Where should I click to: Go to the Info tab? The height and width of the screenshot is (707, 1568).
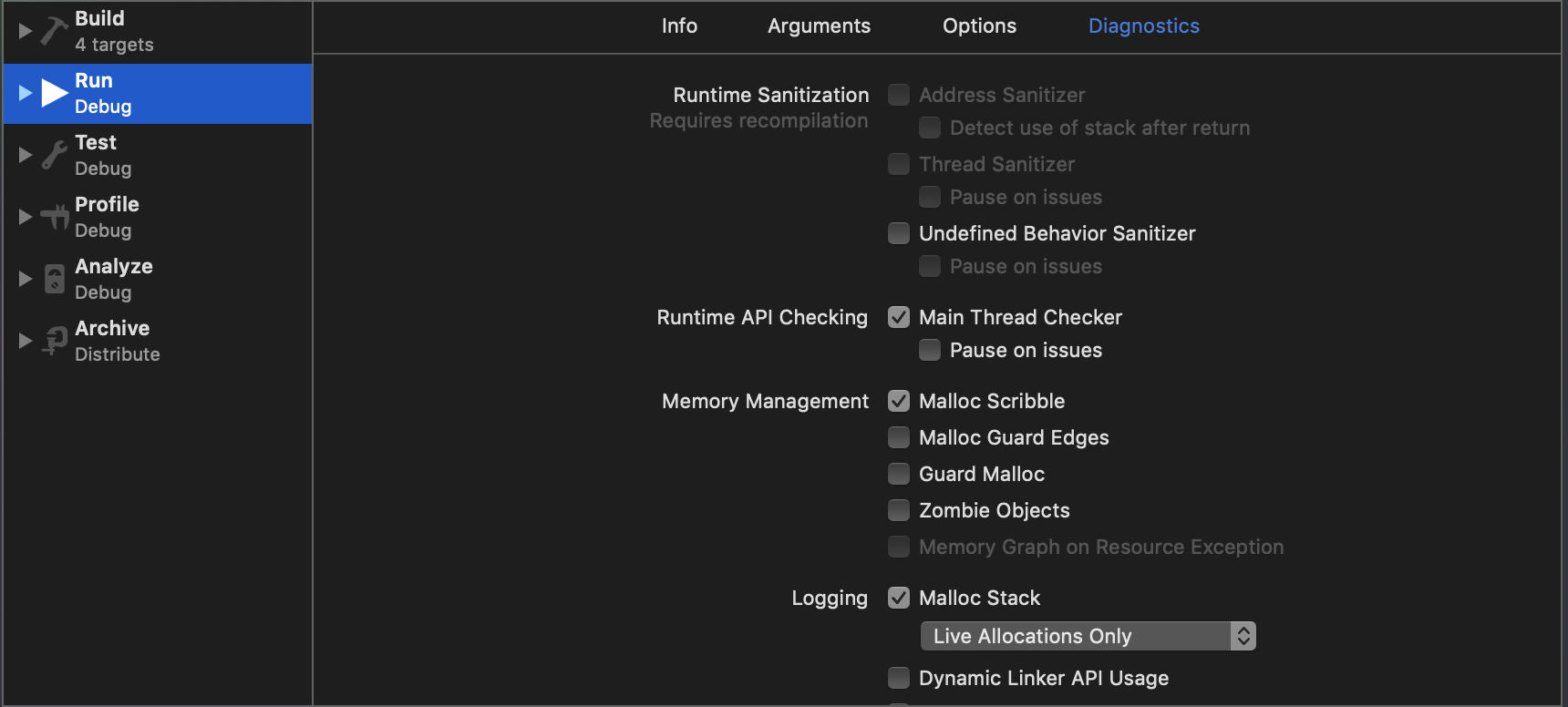tap(679, 26)
